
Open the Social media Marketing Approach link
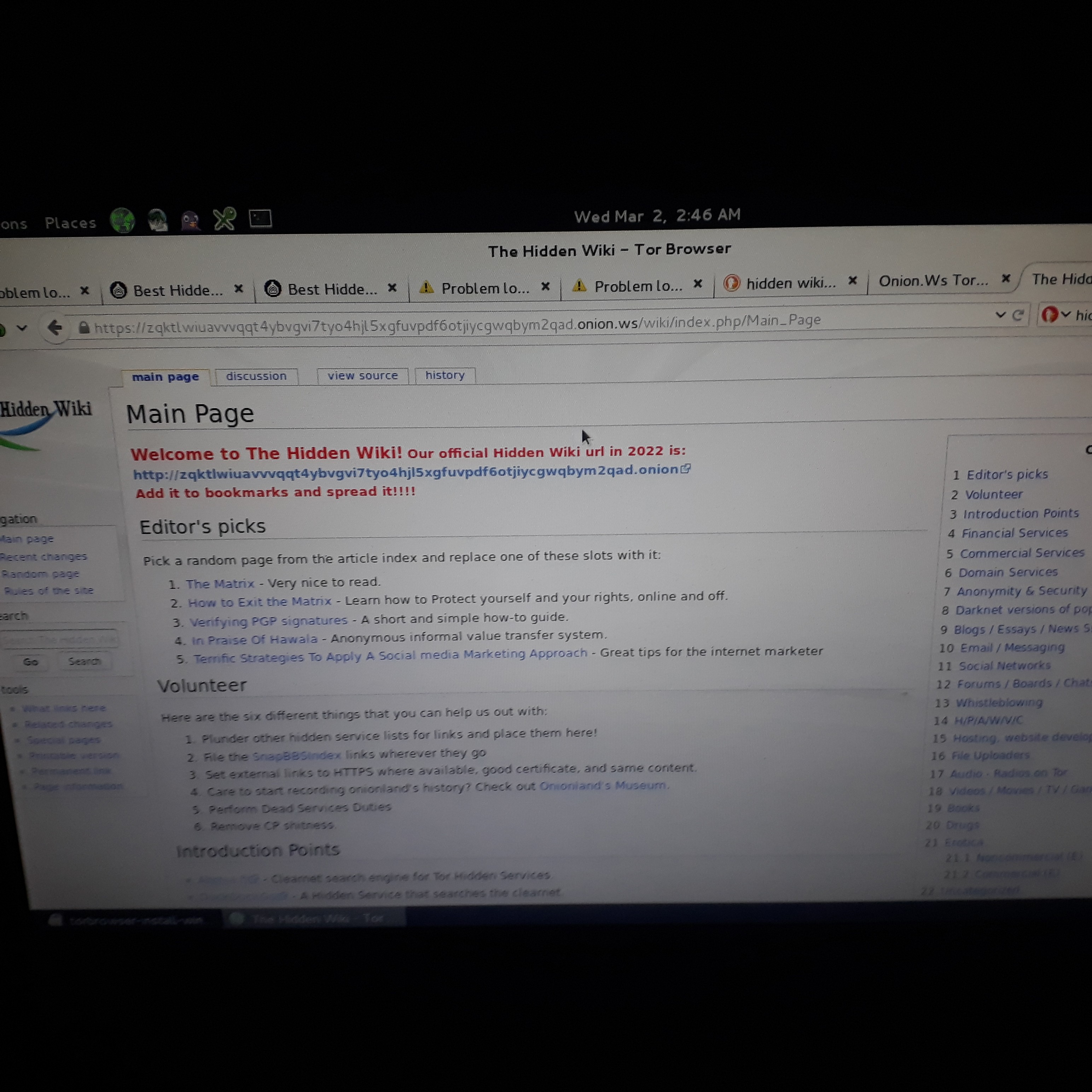tap(390, 656)
